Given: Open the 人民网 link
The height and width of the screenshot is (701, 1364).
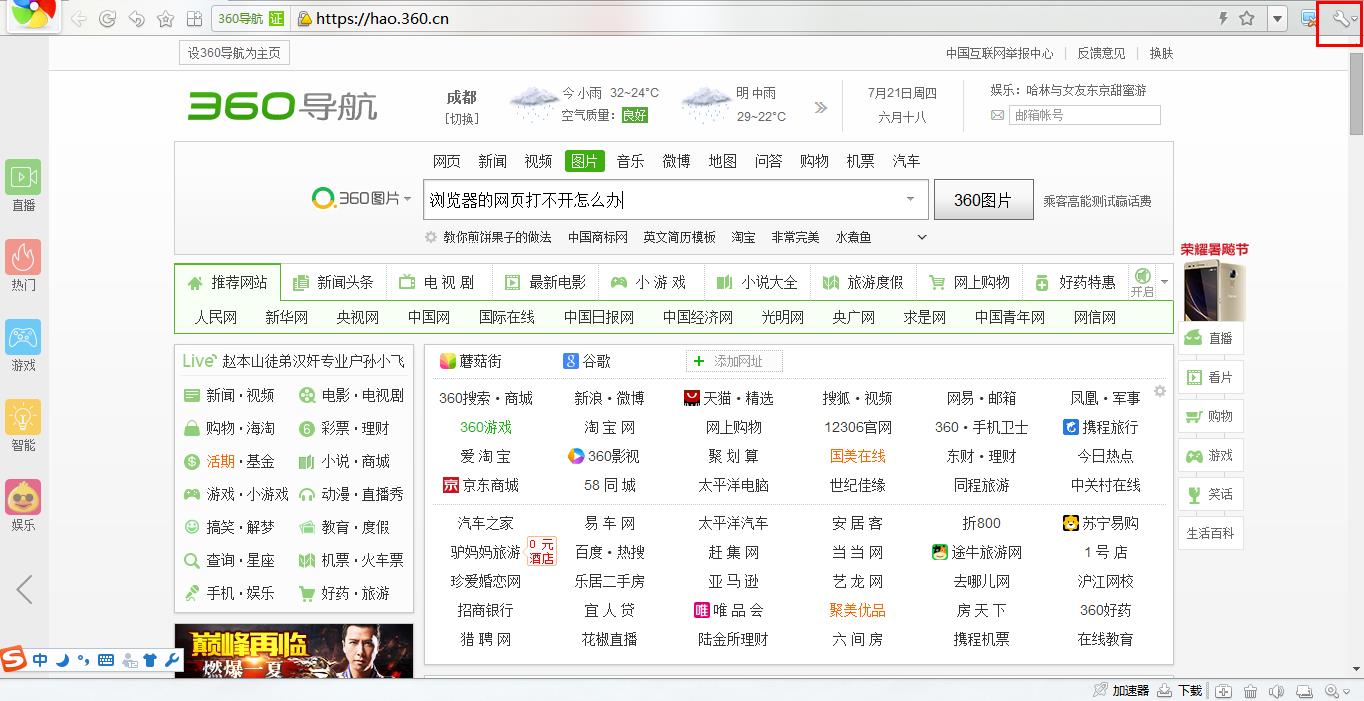Looking at the screenshot, I should click(216, 317).
